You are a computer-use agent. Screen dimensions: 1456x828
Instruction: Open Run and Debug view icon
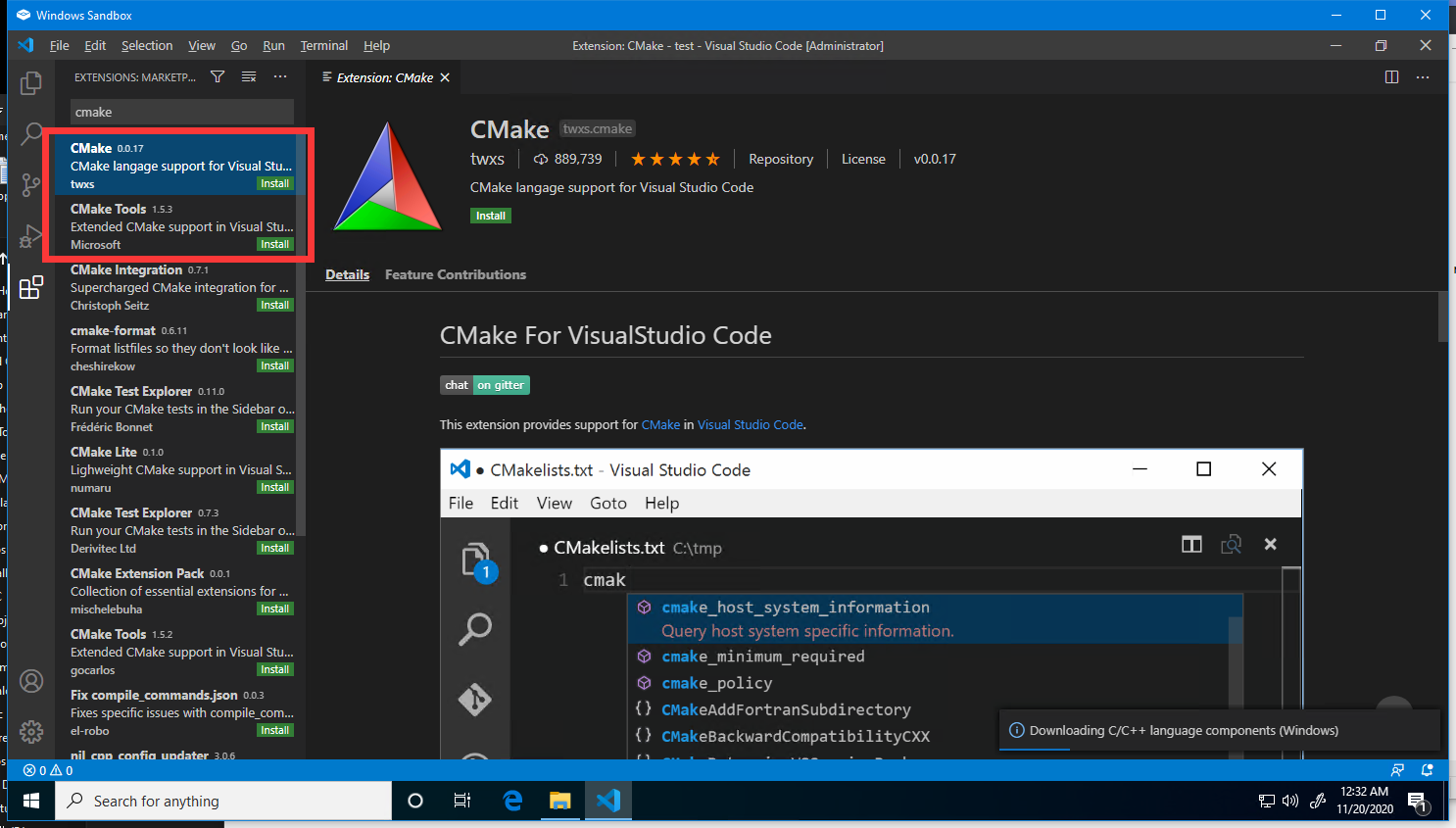pos(31,236)
